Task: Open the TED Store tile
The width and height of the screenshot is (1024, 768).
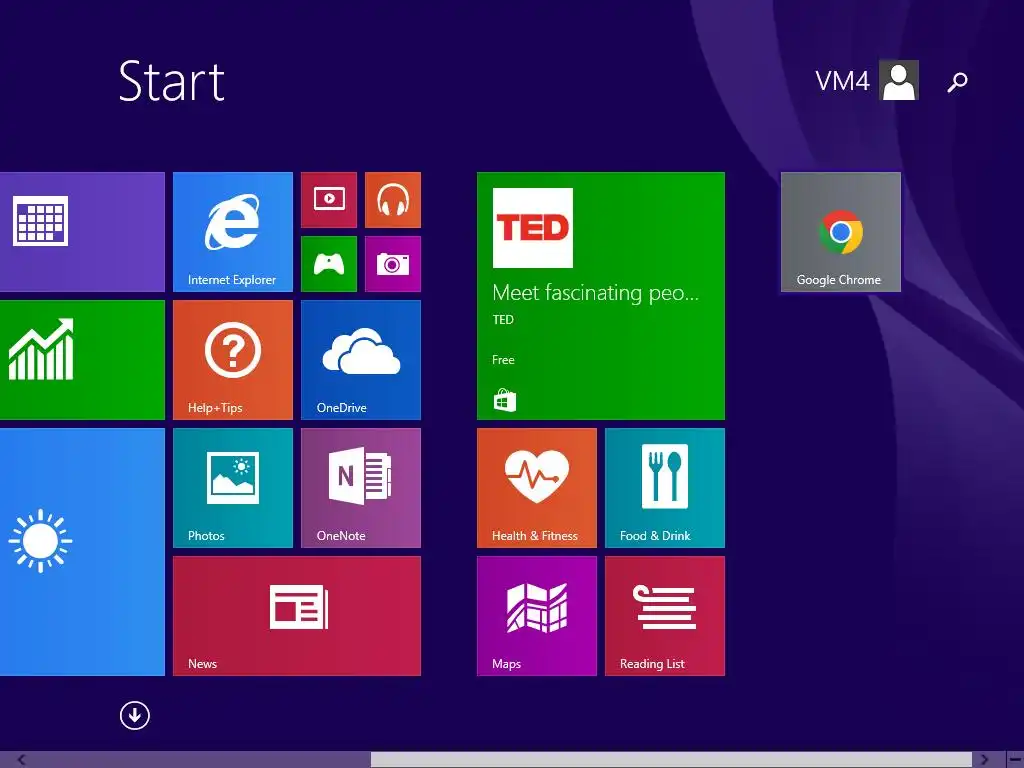Action: [601, 296]
